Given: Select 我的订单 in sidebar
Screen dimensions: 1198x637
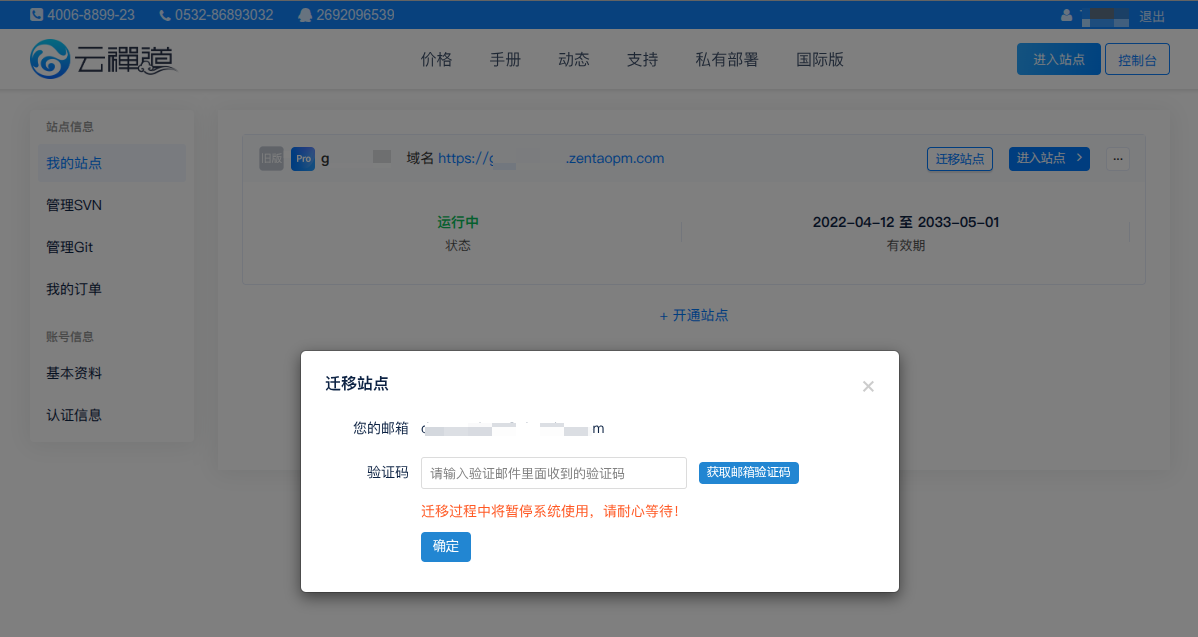Looking at the screenshot, I should coord(74,289).
